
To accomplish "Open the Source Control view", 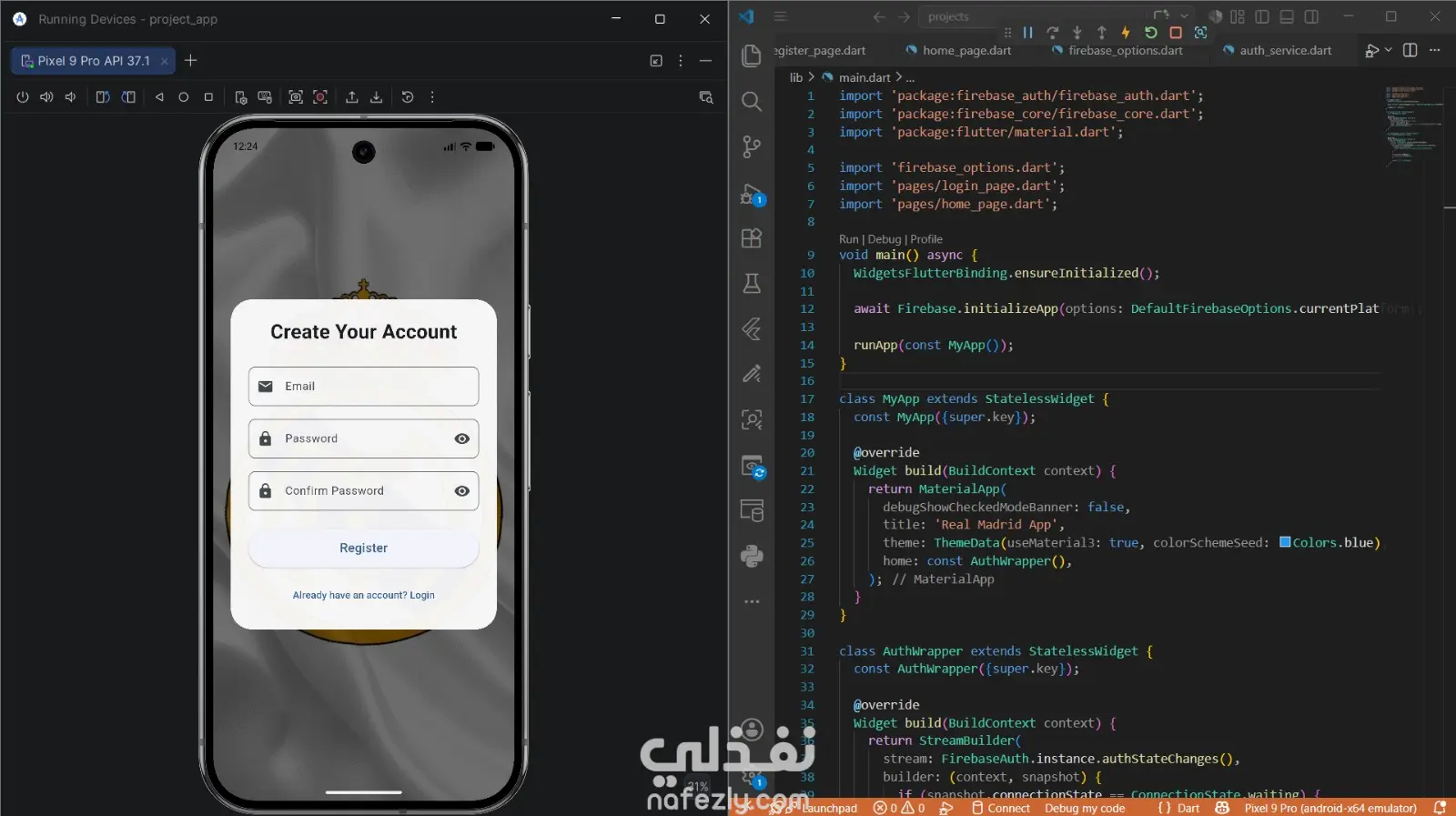I will 752,146.
